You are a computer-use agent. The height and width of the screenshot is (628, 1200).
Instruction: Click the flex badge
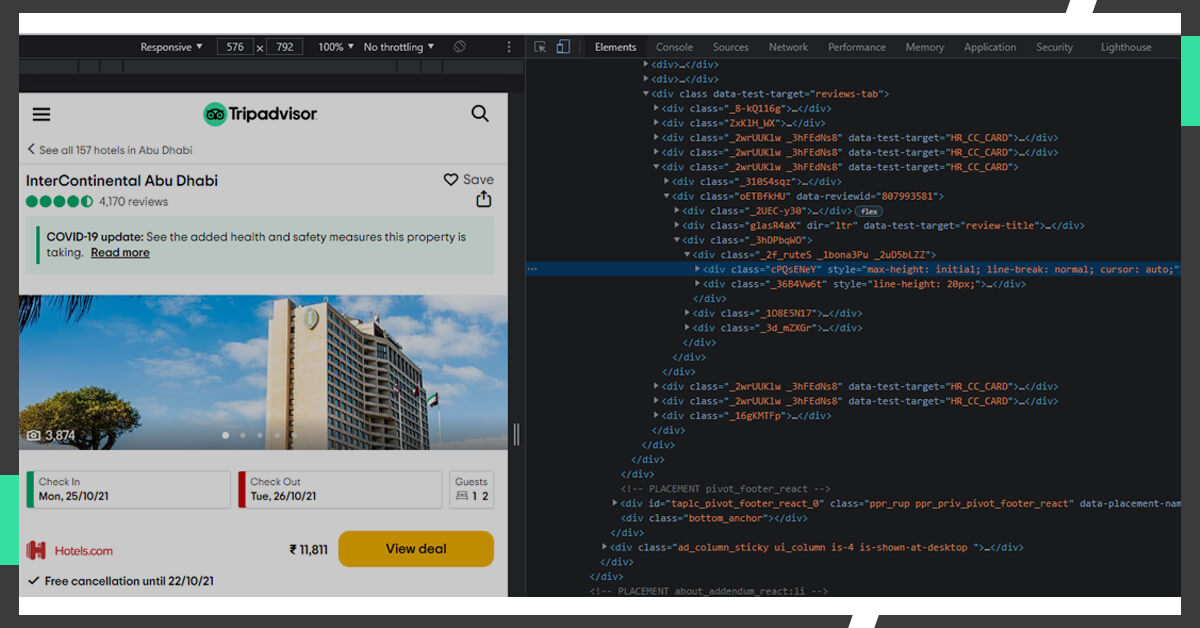point(869,211)
